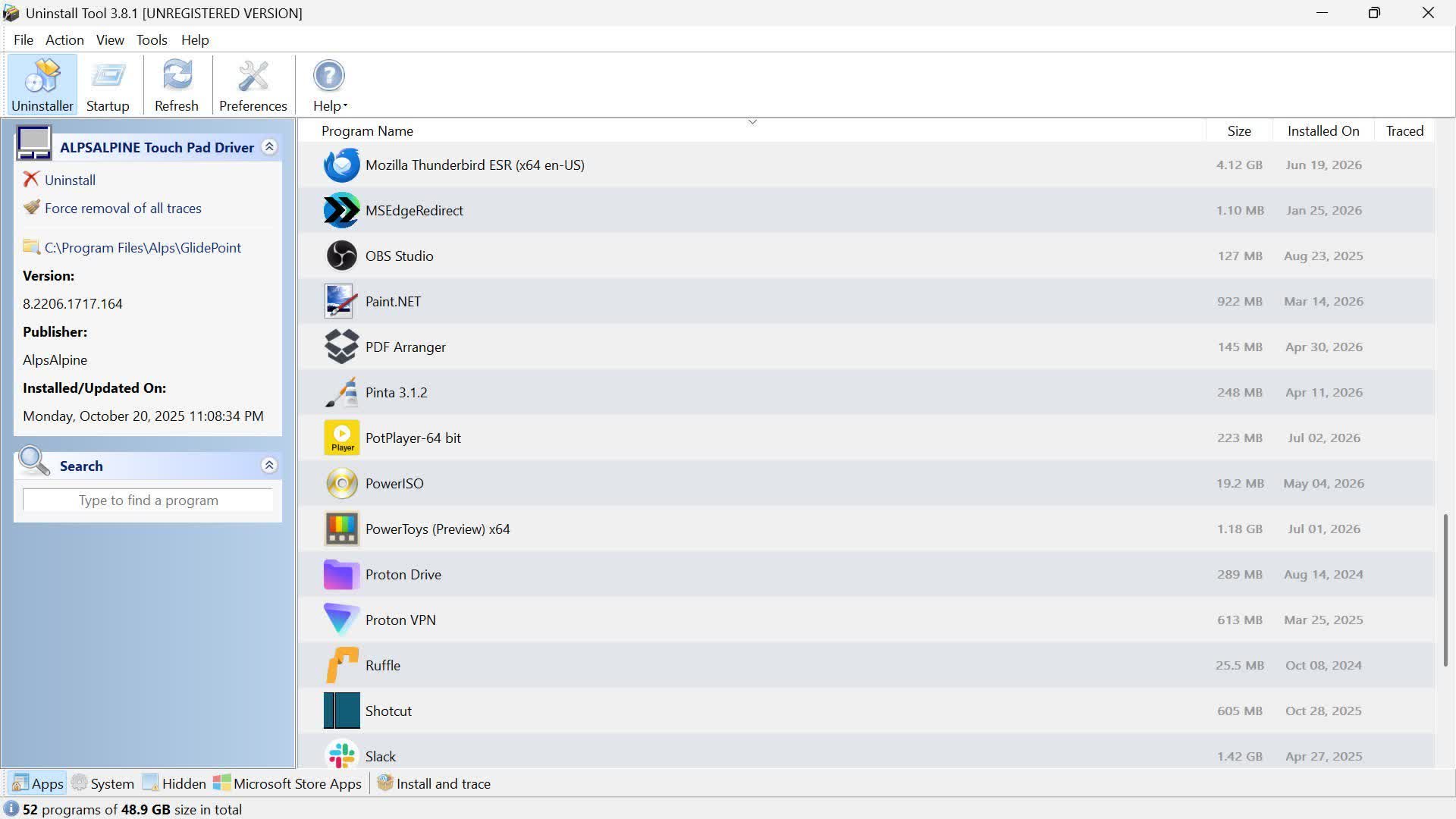
Task: Select the Pinta 3.1.2 icon
Action: (341, 392)
